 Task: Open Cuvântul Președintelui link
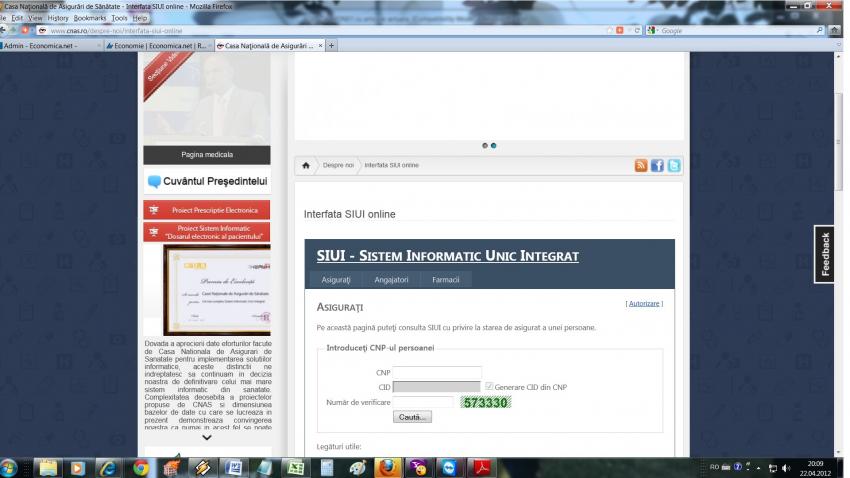(x=208, y=181)
